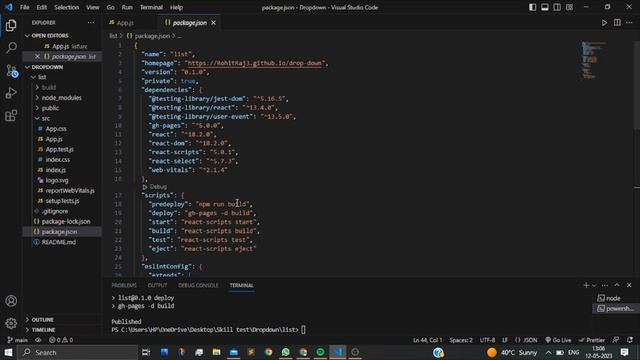Collapse the Open Editors section
Image resolution: width=640 pixels, height=360 pixels.
50,36
